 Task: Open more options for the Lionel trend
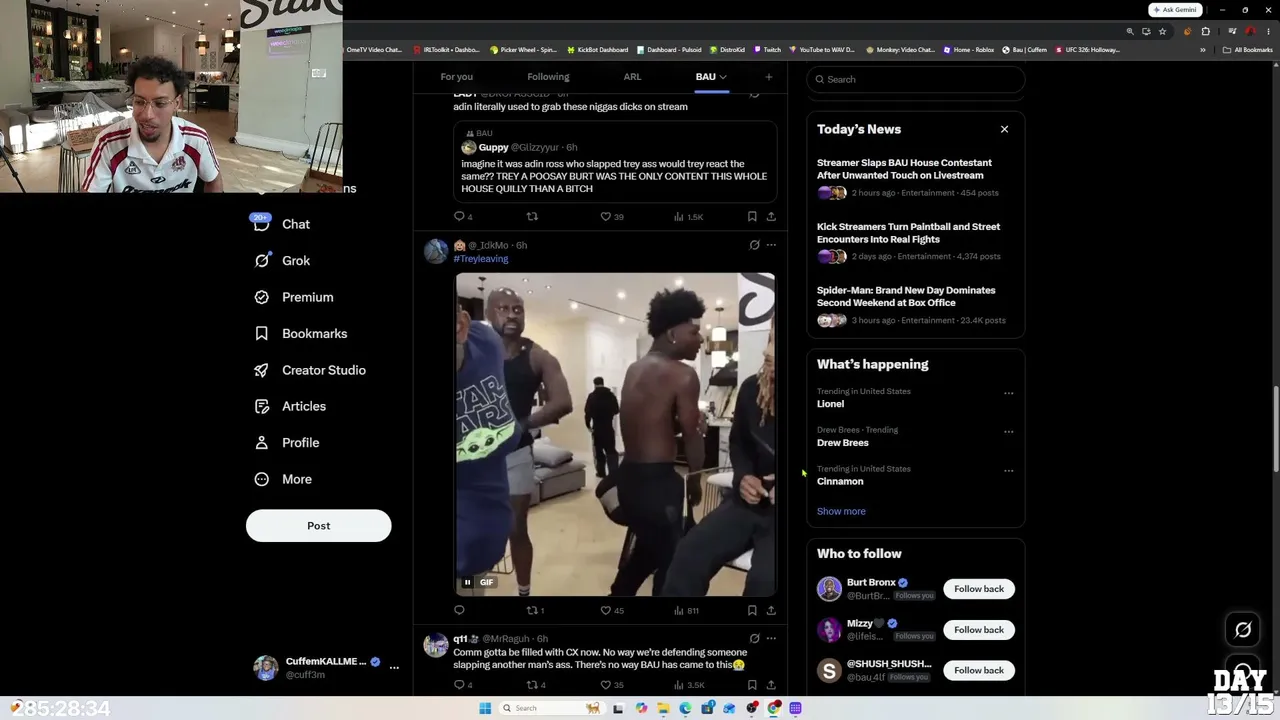click(1008, 393)
